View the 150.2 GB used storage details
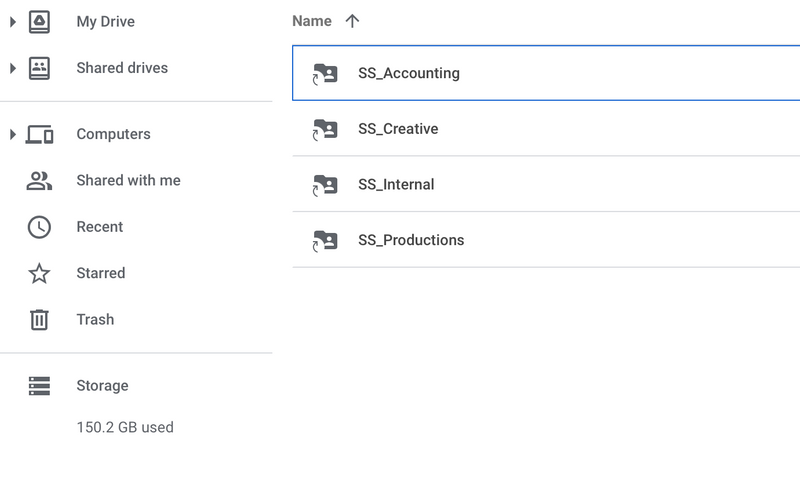800x486 pixels. (x=125, y=427)
